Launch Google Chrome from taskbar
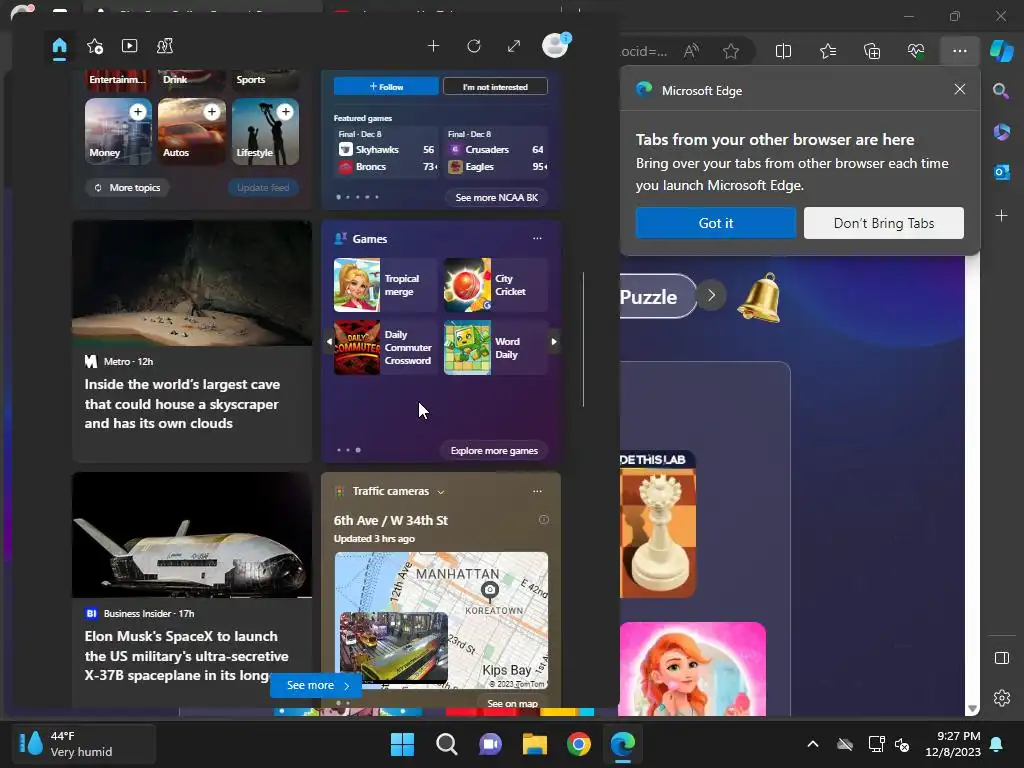This screenshot has width=1024, height=768. (x=579, y=744)
